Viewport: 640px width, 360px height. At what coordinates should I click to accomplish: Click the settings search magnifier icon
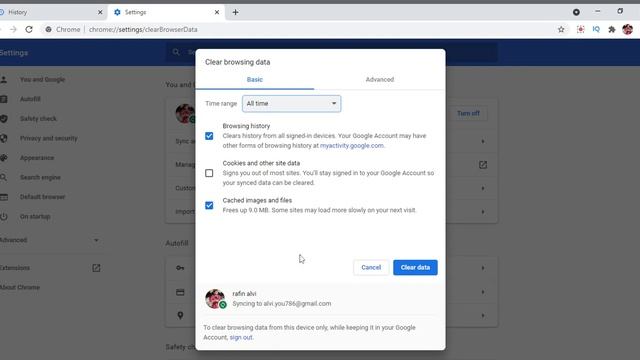(176, 52)
